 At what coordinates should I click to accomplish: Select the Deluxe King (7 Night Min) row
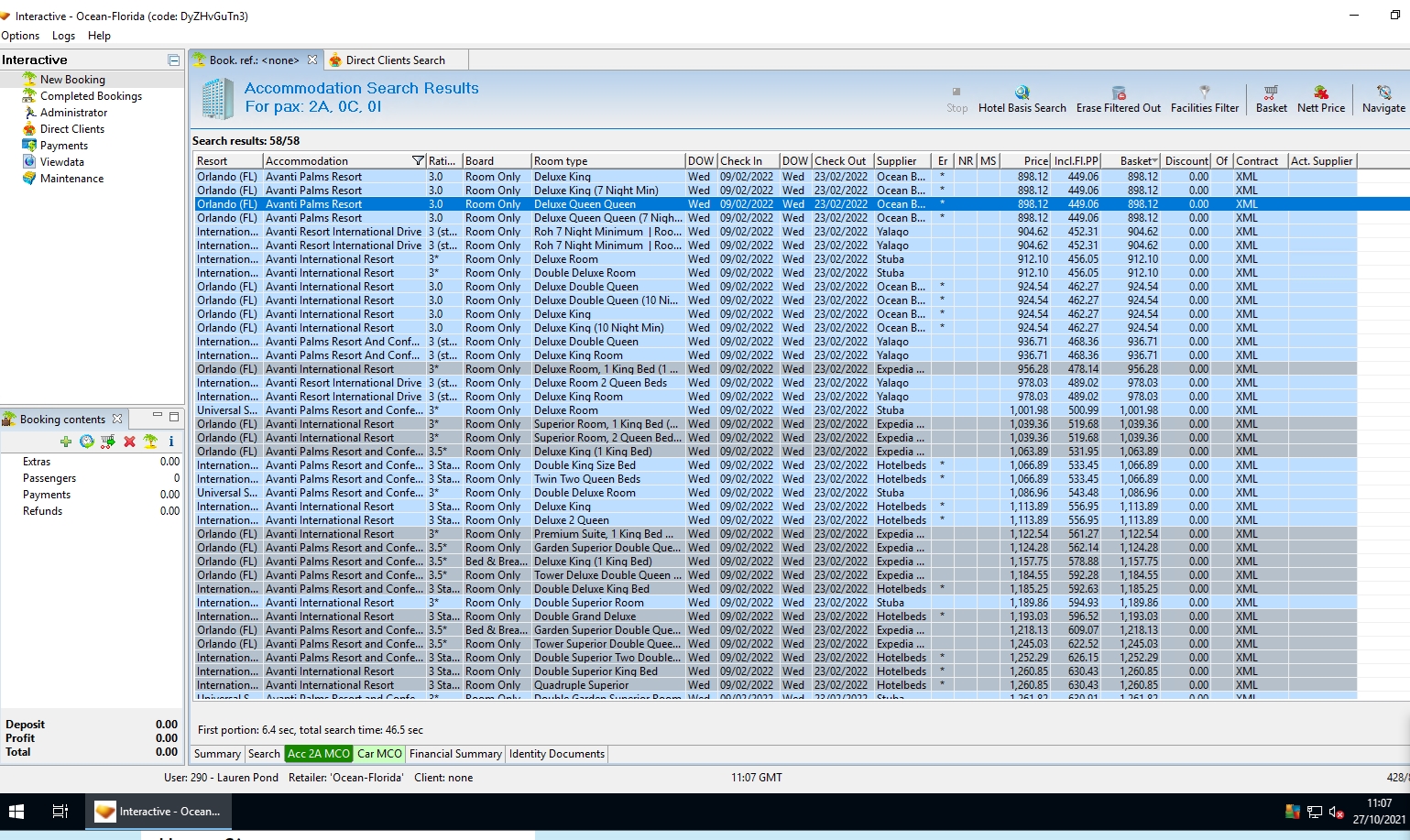click(775, 191)
